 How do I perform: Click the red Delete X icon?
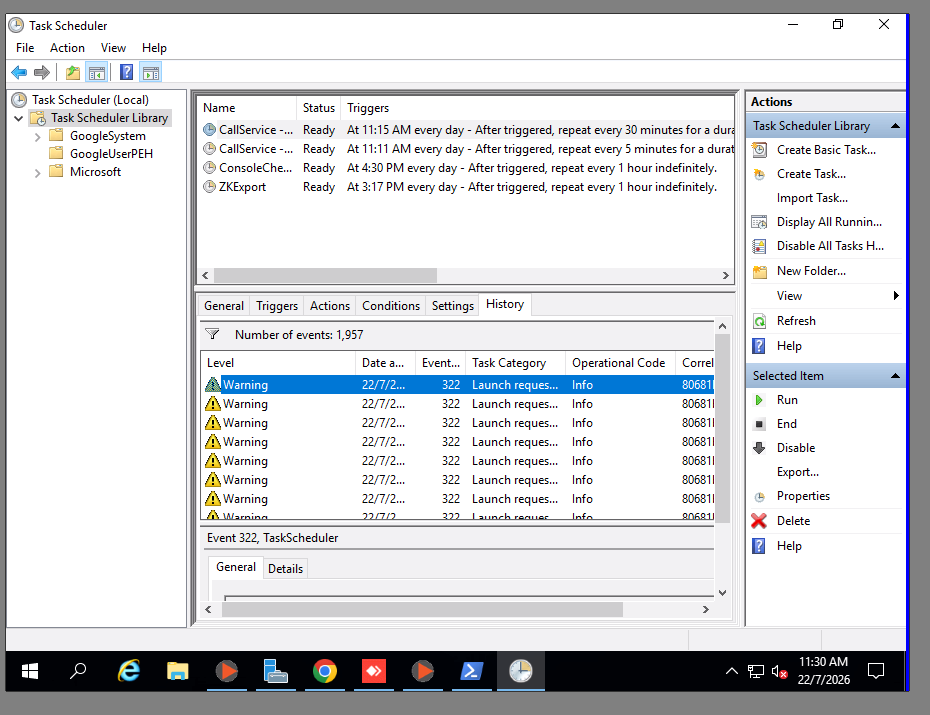click(x=759, y=521)
